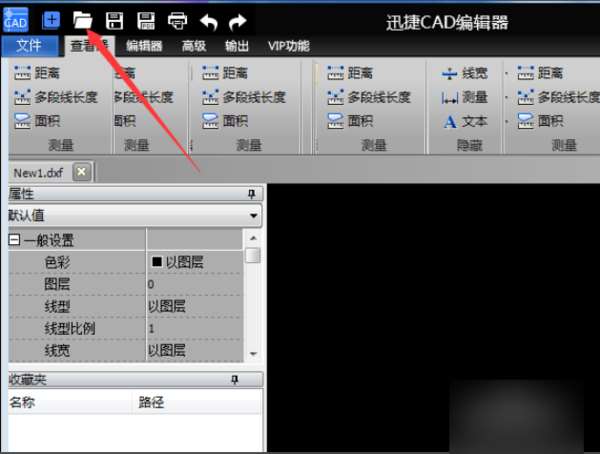Undo the last action with arrow icon
This screenshot has width=600, height=454.
tap(209, 22)
